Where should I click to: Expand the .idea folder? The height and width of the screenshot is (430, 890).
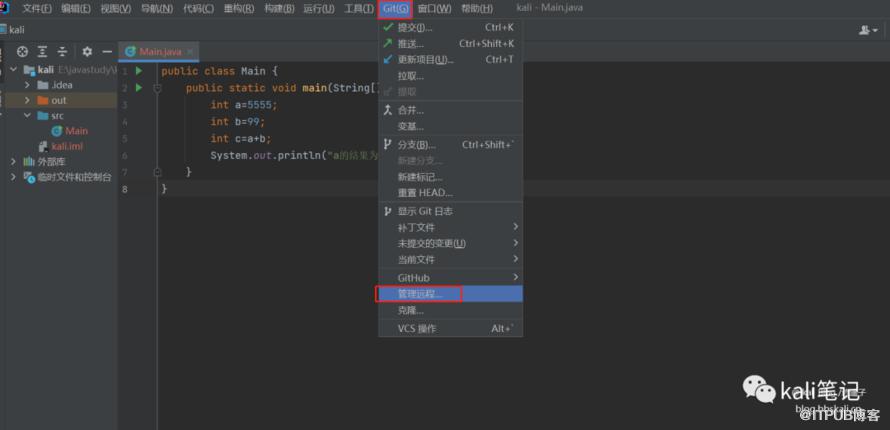[27, 85]
